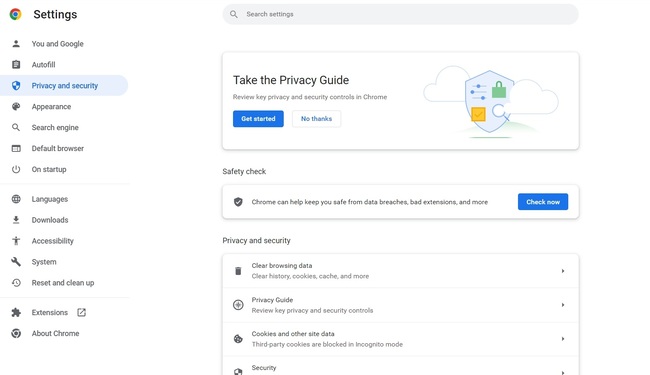Click the Extensions puzzle piece icon

pos(16,312)
